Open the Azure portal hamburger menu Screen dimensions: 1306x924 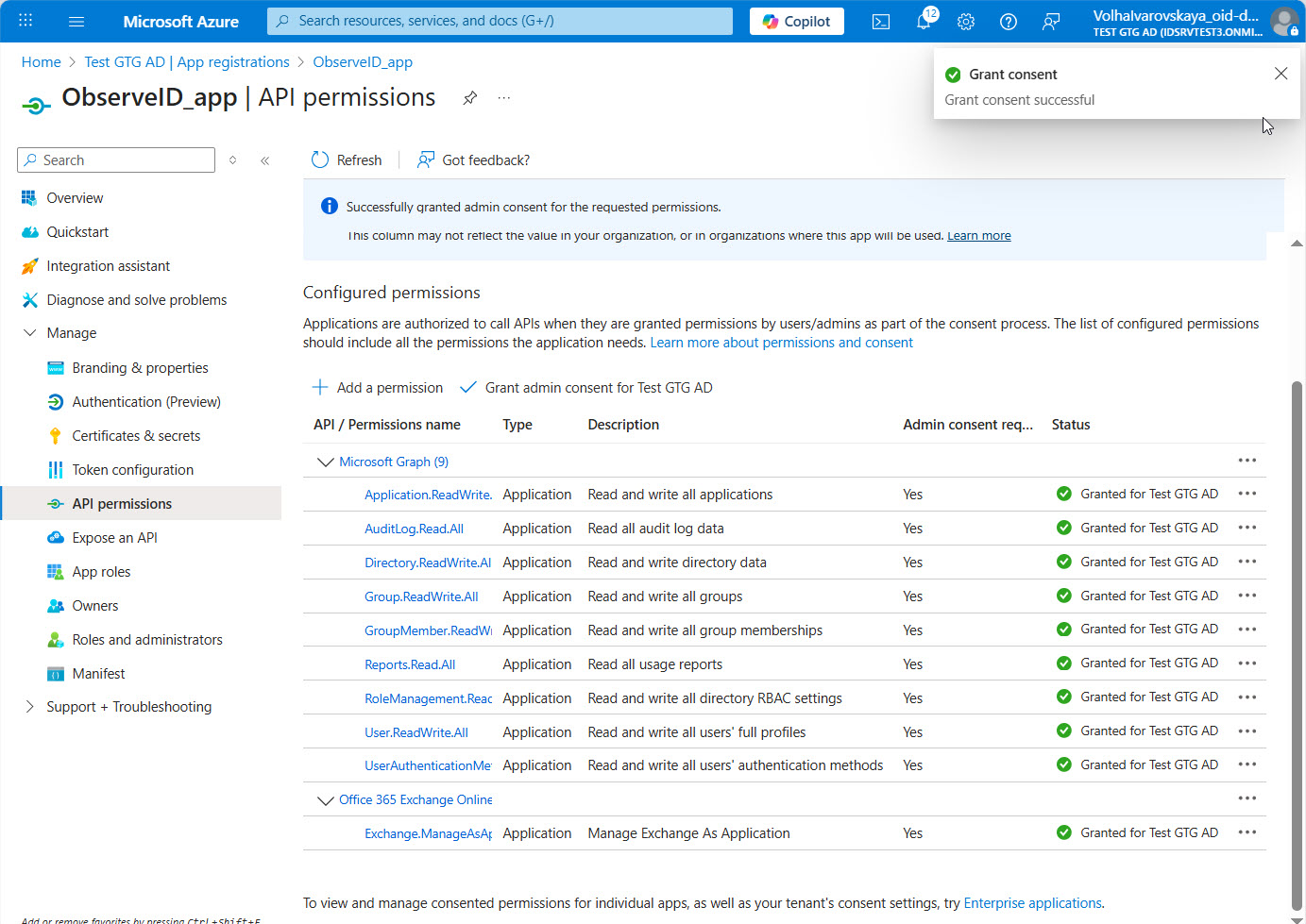pyautogui.click(x=76, y=22)
